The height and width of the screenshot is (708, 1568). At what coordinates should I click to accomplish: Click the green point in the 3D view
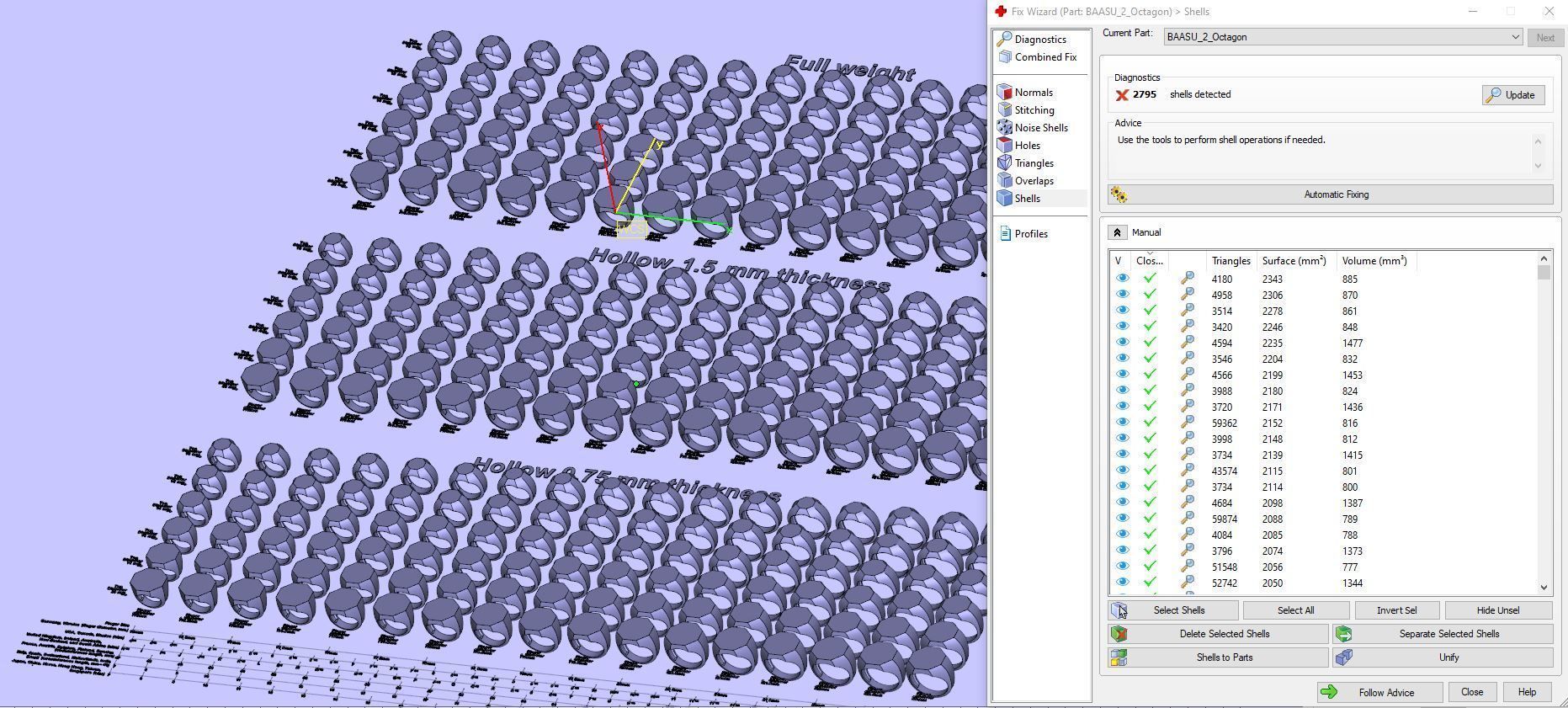(636, 384)
